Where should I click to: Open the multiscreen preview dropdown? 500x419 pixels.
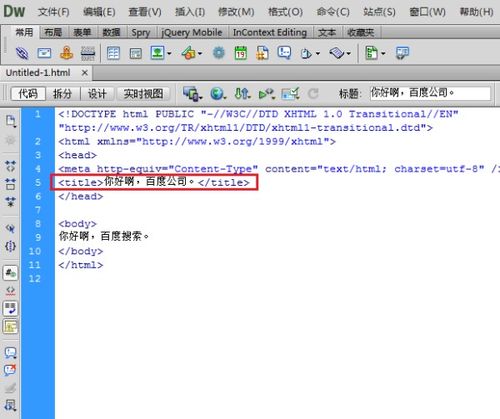193,94
